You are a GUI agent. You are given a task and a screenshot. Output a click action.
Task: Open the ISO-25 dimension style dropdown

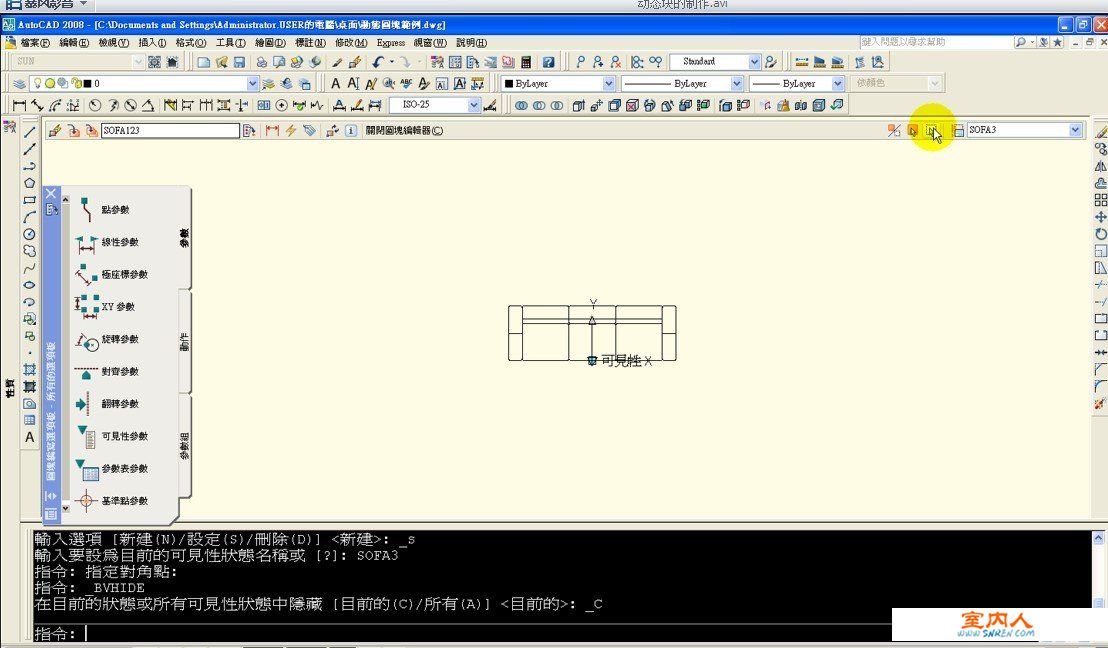click(473, 105)
